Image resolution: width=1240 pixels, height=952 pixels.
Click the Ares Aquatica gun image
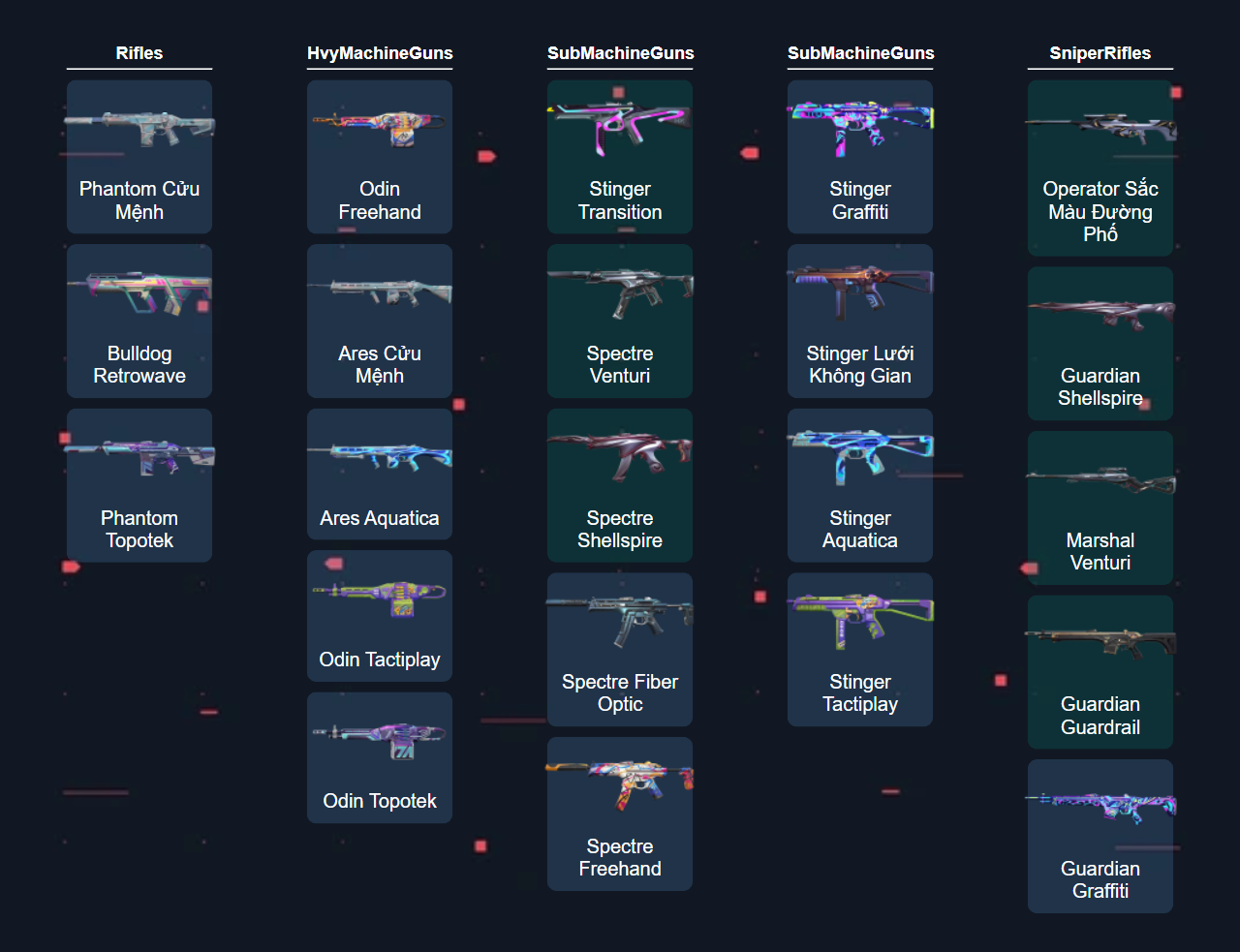(x=380, y=457)
